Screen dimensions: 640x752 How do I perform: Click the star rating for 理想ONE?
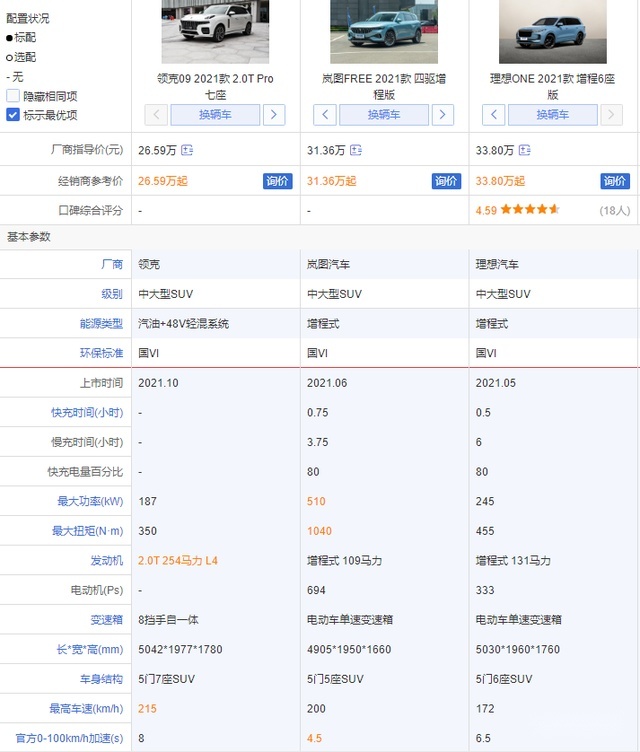530,209
